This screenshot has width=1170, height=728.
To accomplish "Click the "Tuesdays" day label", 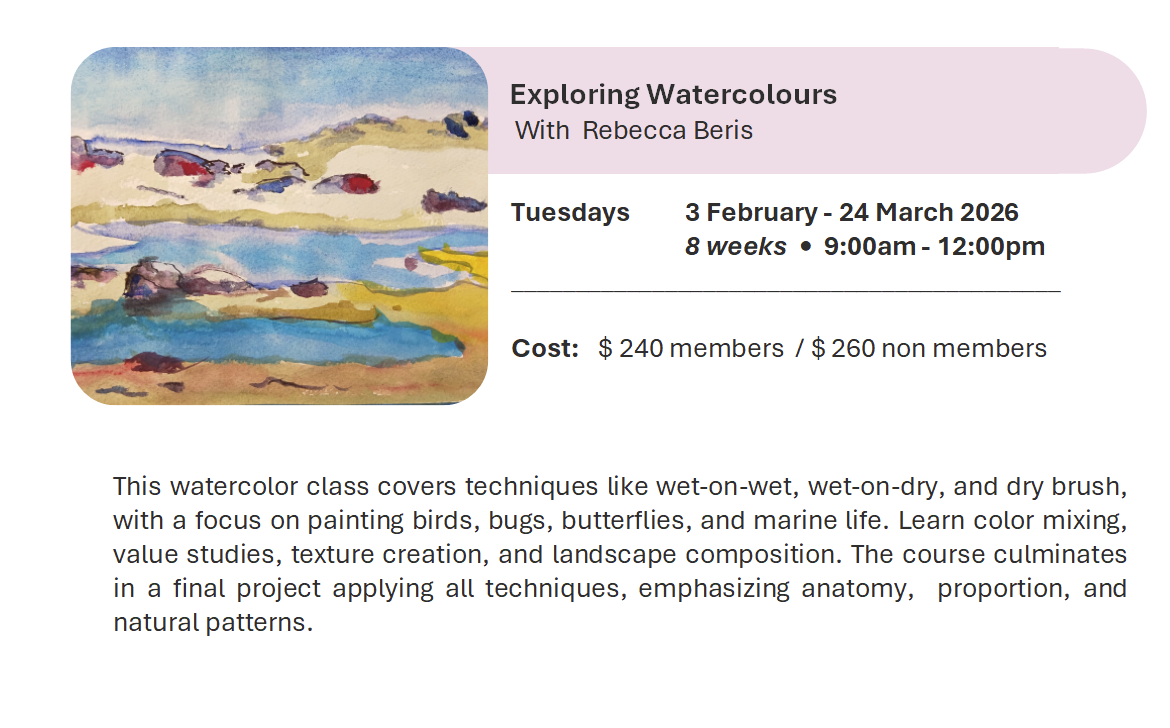I will pos(570,212).
